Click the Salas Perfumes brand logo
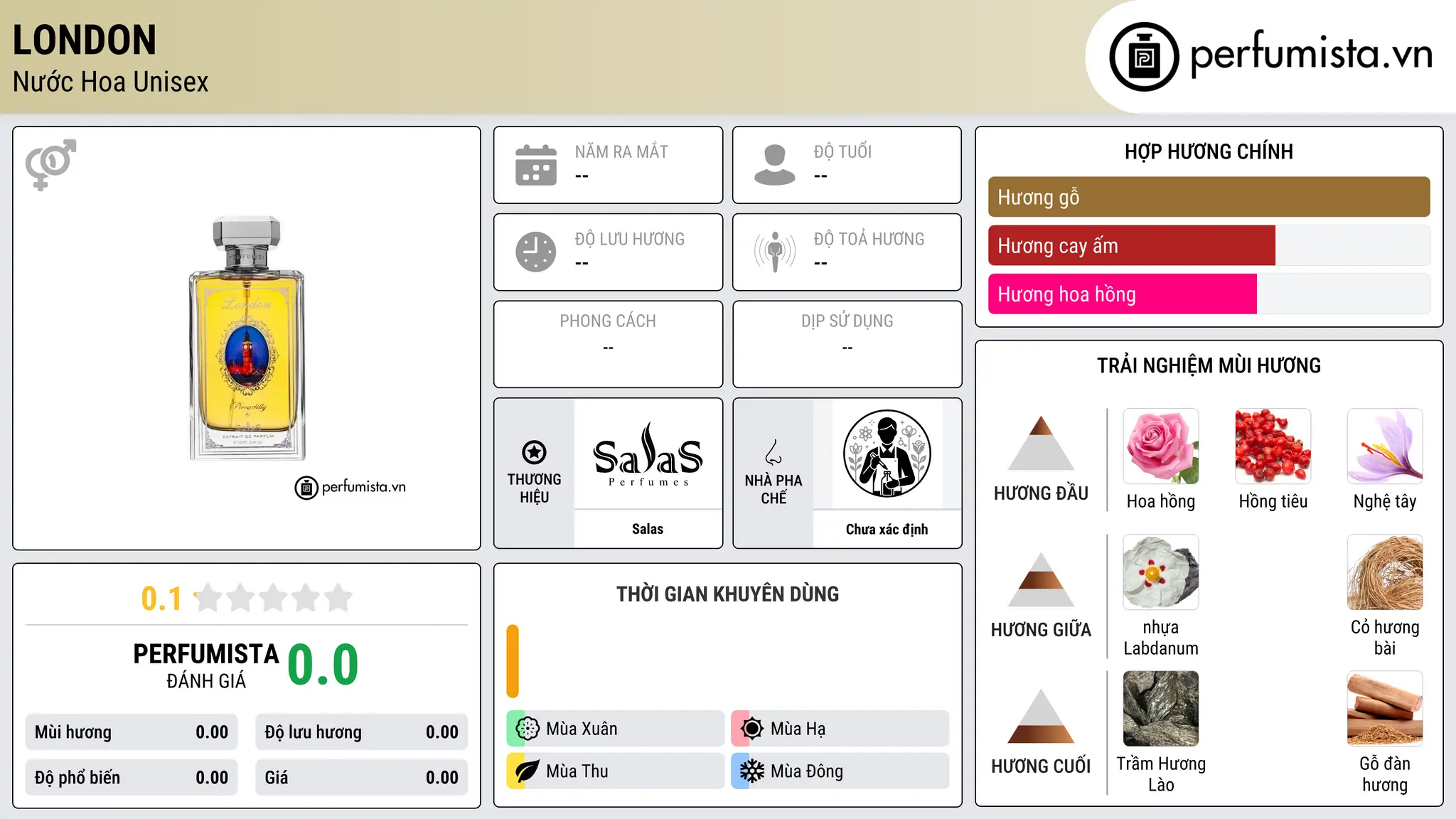 648,454
